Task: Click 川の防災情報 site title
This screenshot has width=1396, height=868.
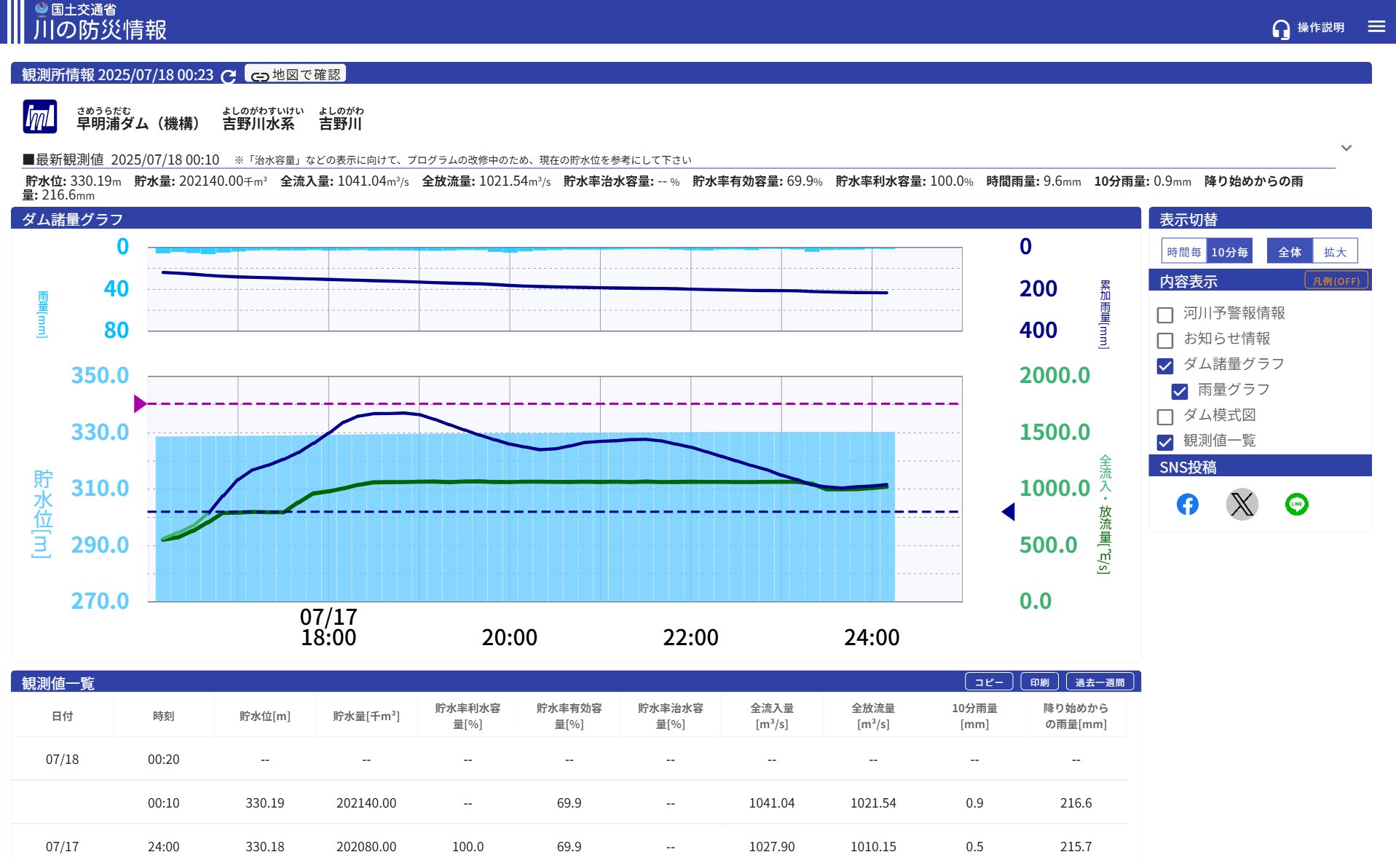Action: tap(100, 30)
